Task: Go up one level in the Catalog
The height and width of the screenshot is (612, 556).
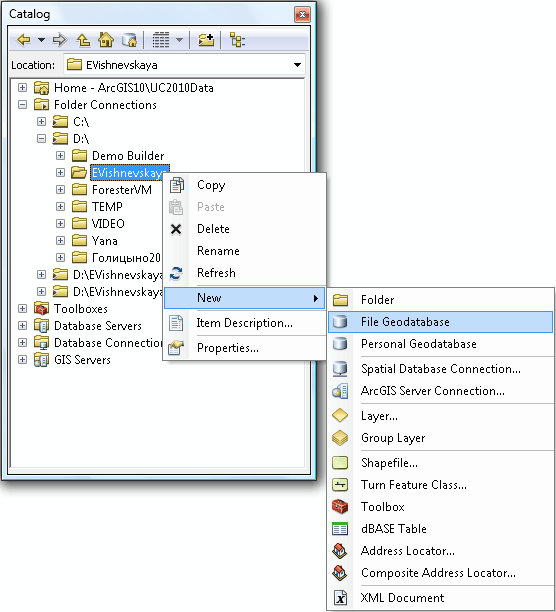Action: pos(83,40)
